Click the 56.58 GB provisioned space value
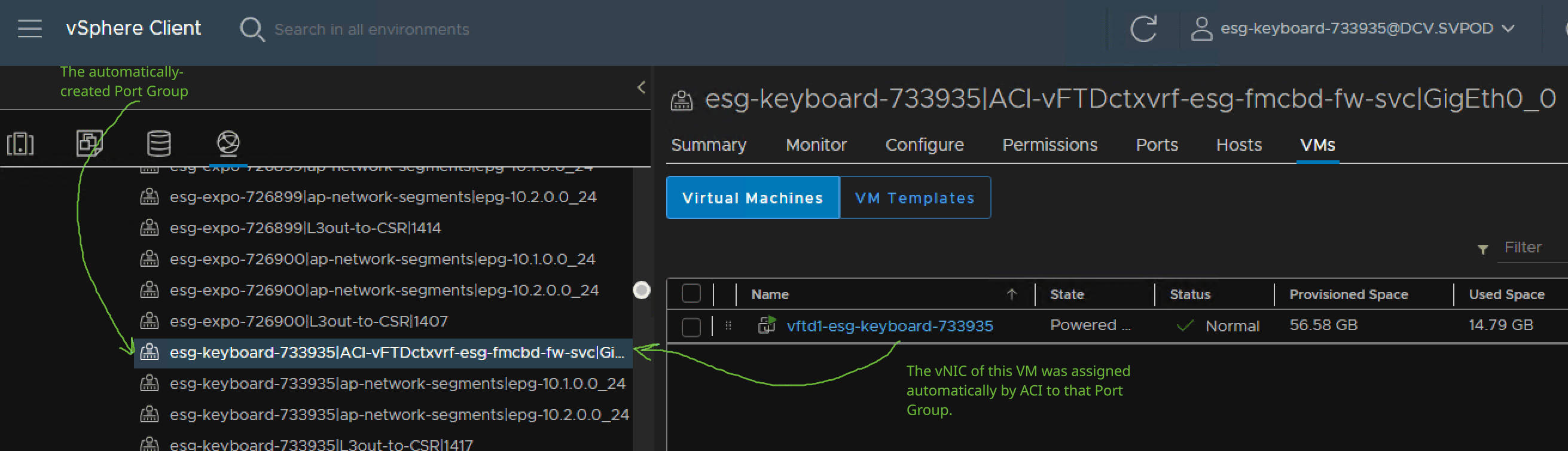The width and height of the screenshot is (1568, 451). (x=1323, y=325)
